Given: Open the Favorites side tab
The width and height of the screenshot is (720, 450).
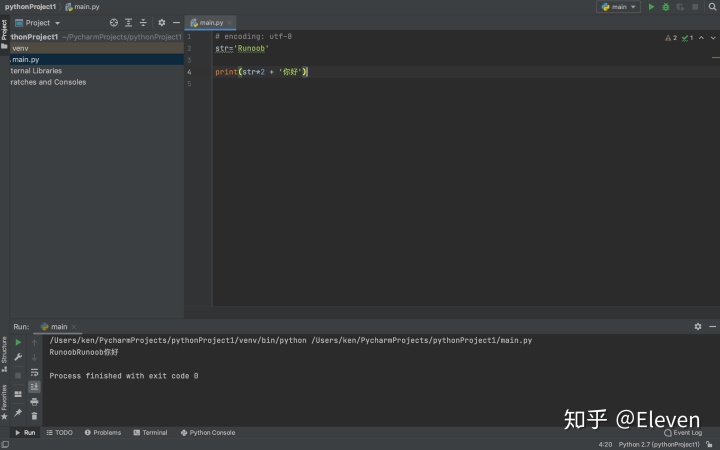Looking at the screenshot, I should click(5, 402).
